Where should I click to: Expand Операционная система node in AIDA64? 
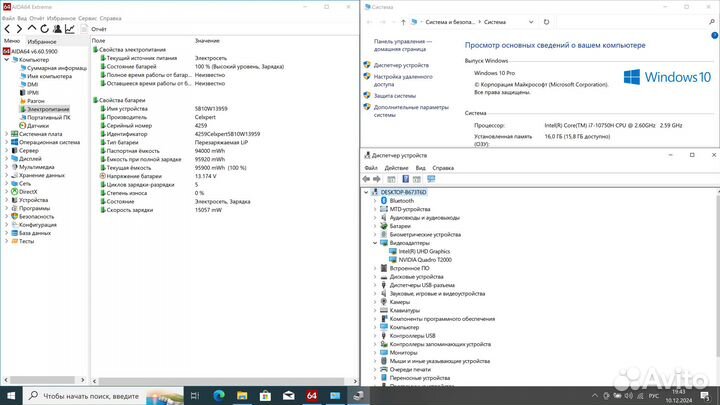coord(6,142)
